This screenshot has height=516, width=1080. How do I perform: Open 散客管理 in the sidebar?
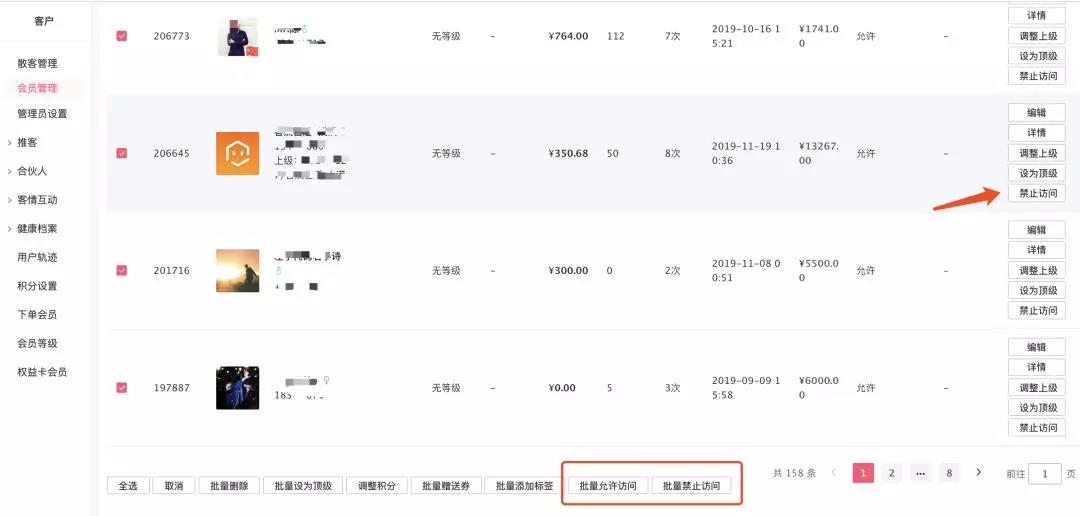point(37,63)
